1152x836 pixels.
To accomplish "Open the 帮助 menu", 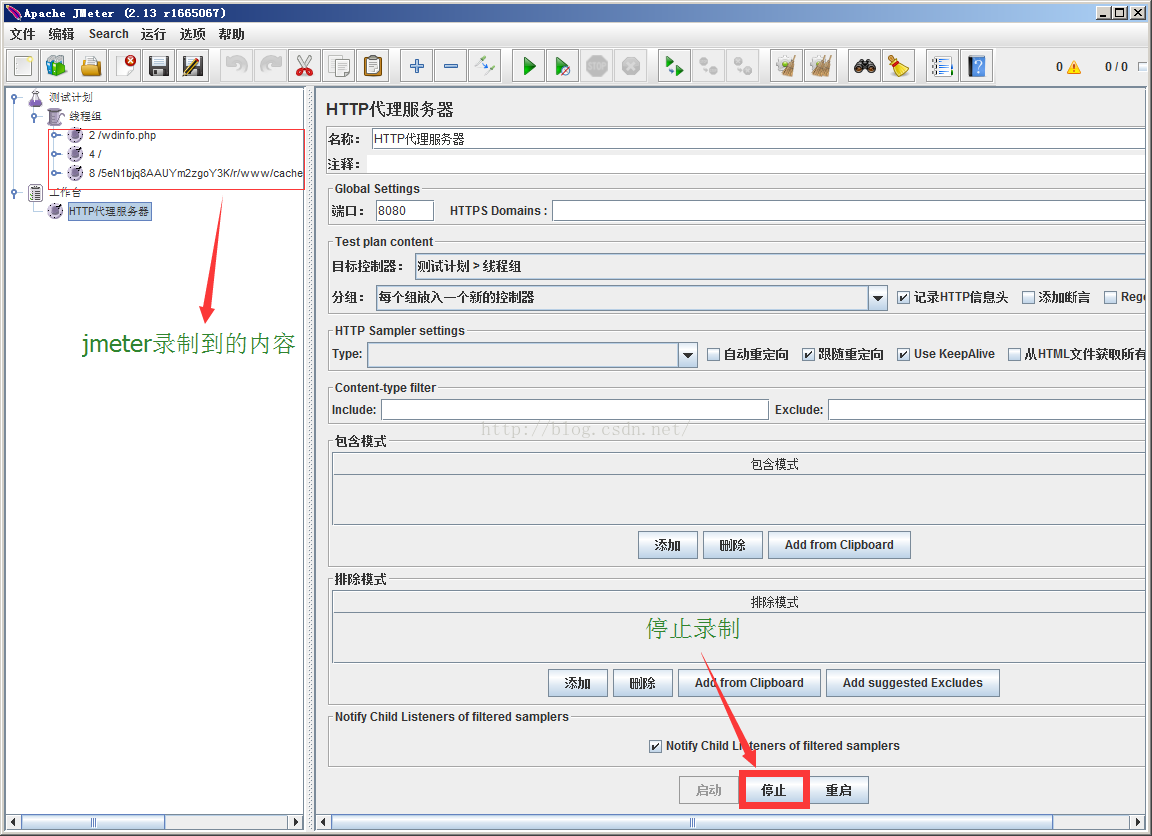I will click(x=231, y=34).
